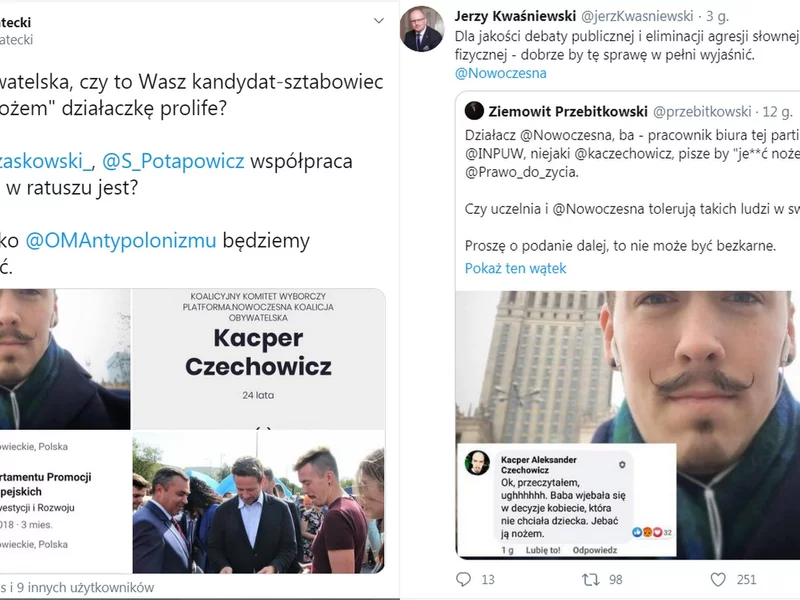Viewport: 800px width, 600px height.
Task: Click the Jerzy Kwaśniewski display name
Action: [515, 16]
